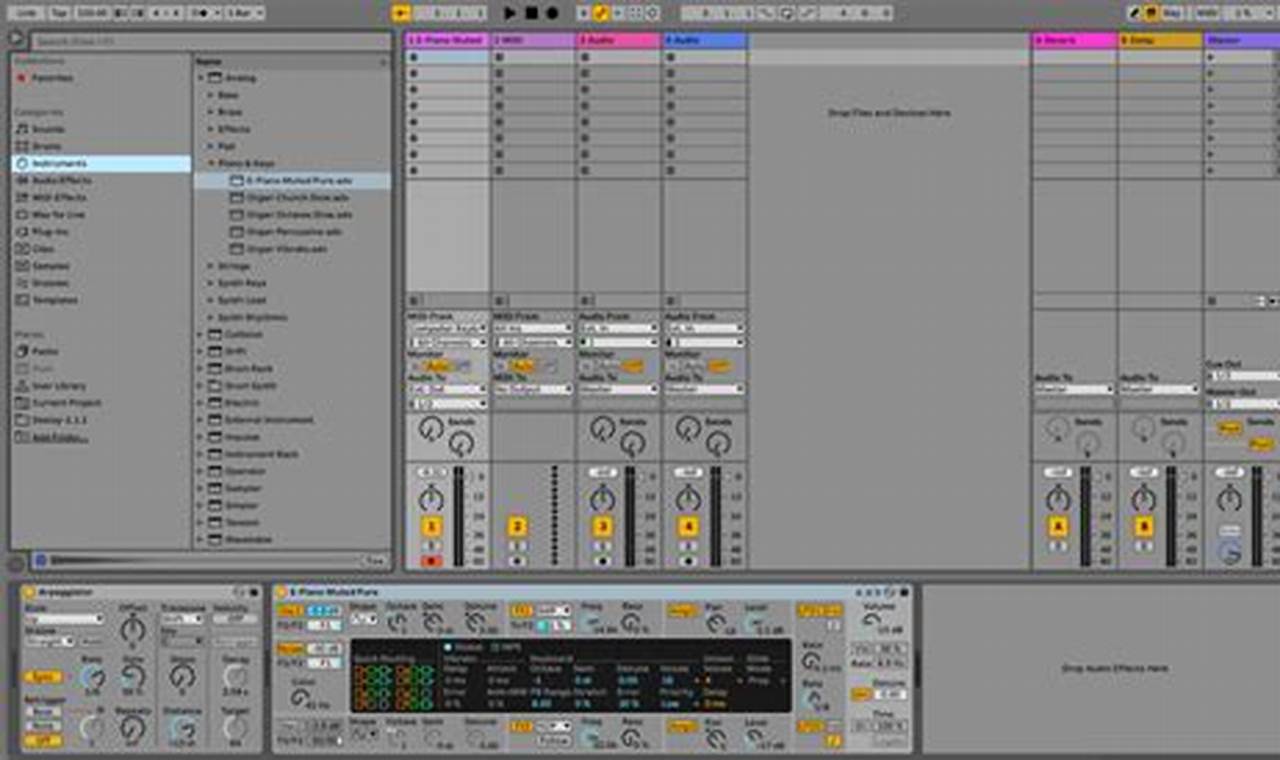Select Favorites in the browser sidebar
Image resolution: width=1280 pixels, height=760 pixels.
tap(50, 77)
